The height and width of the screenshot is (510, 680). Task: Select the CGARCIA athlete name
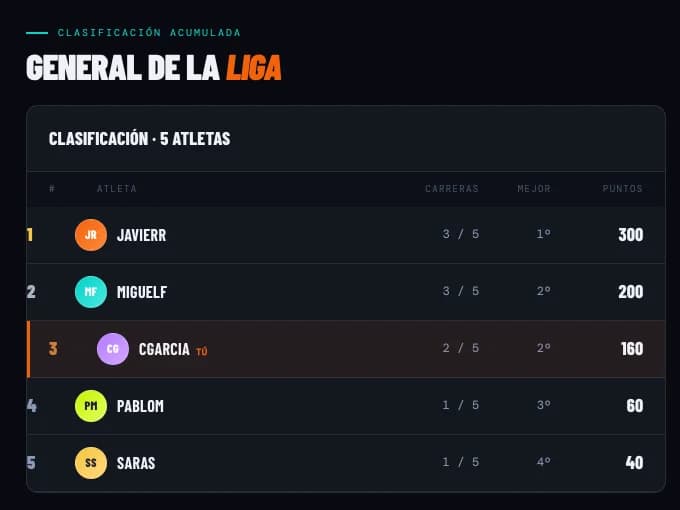tap(164, 349)
